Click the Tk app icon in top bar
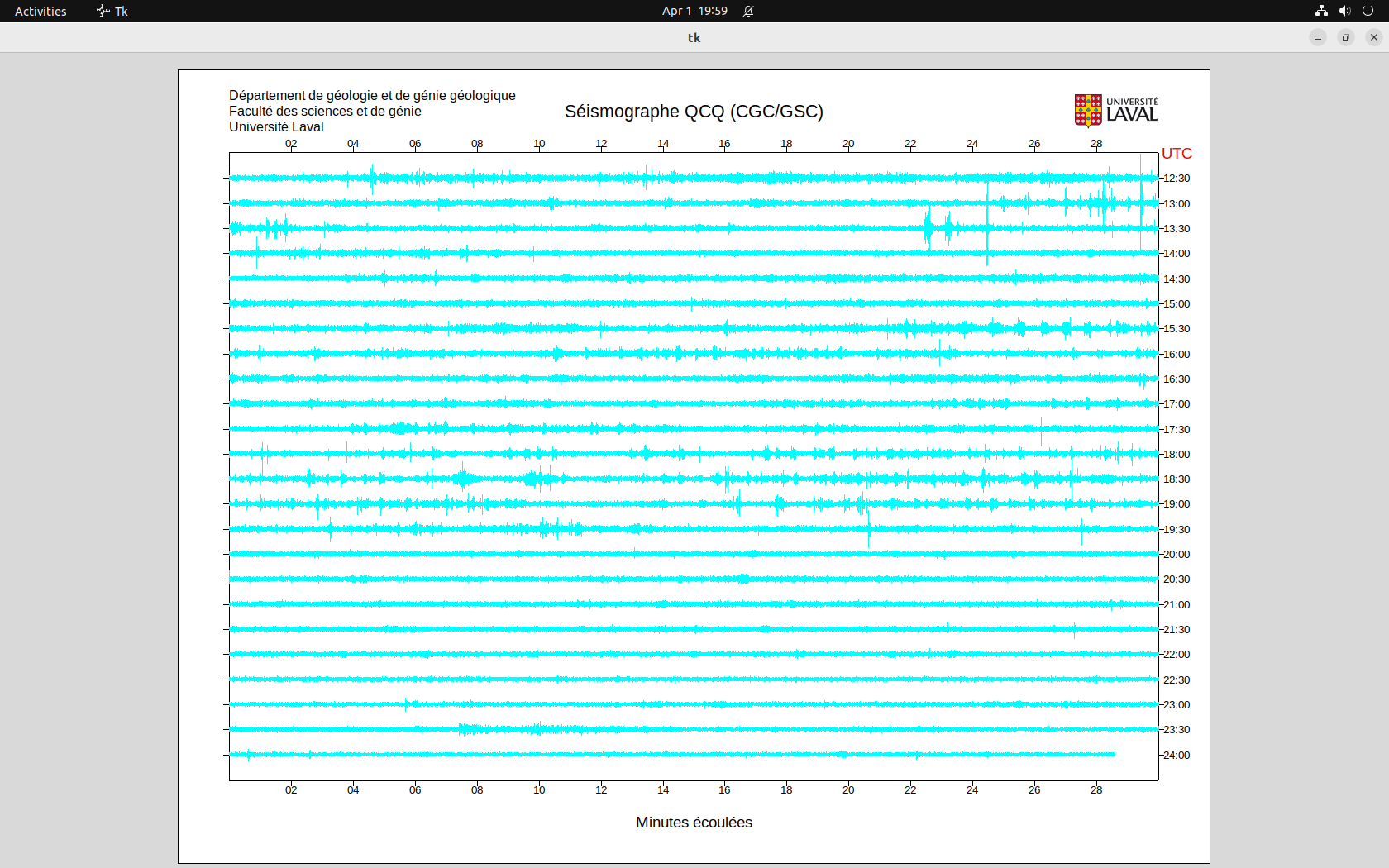Image resolution: width=1389 pixels, height=868 pixels. click(112, 11)
